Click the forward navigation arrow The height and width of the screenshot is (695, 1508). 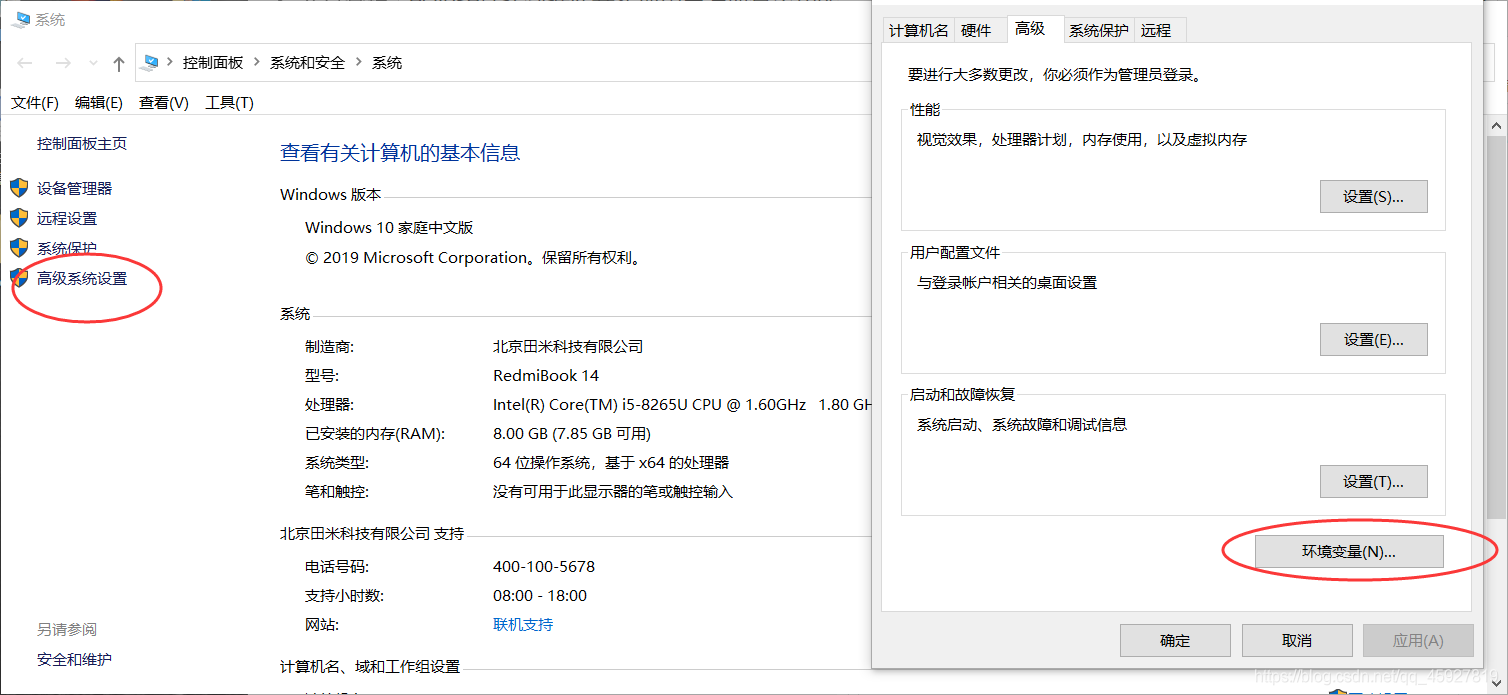pos(62,62)
